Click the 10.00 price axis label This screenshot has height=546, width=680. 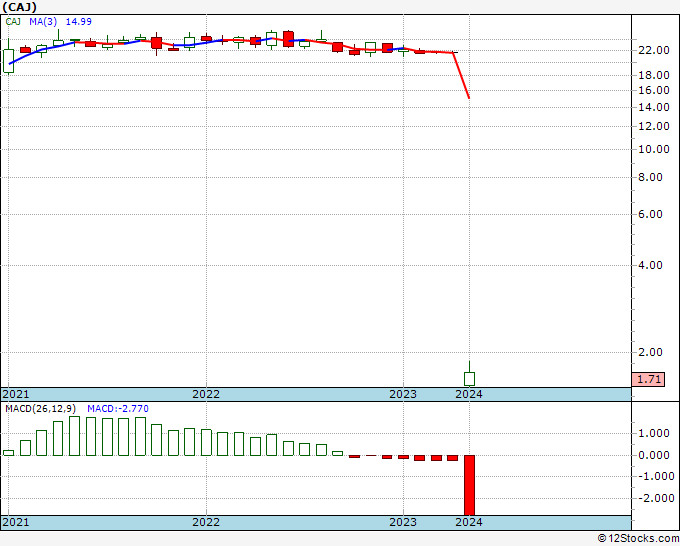[x=654, y=149]
